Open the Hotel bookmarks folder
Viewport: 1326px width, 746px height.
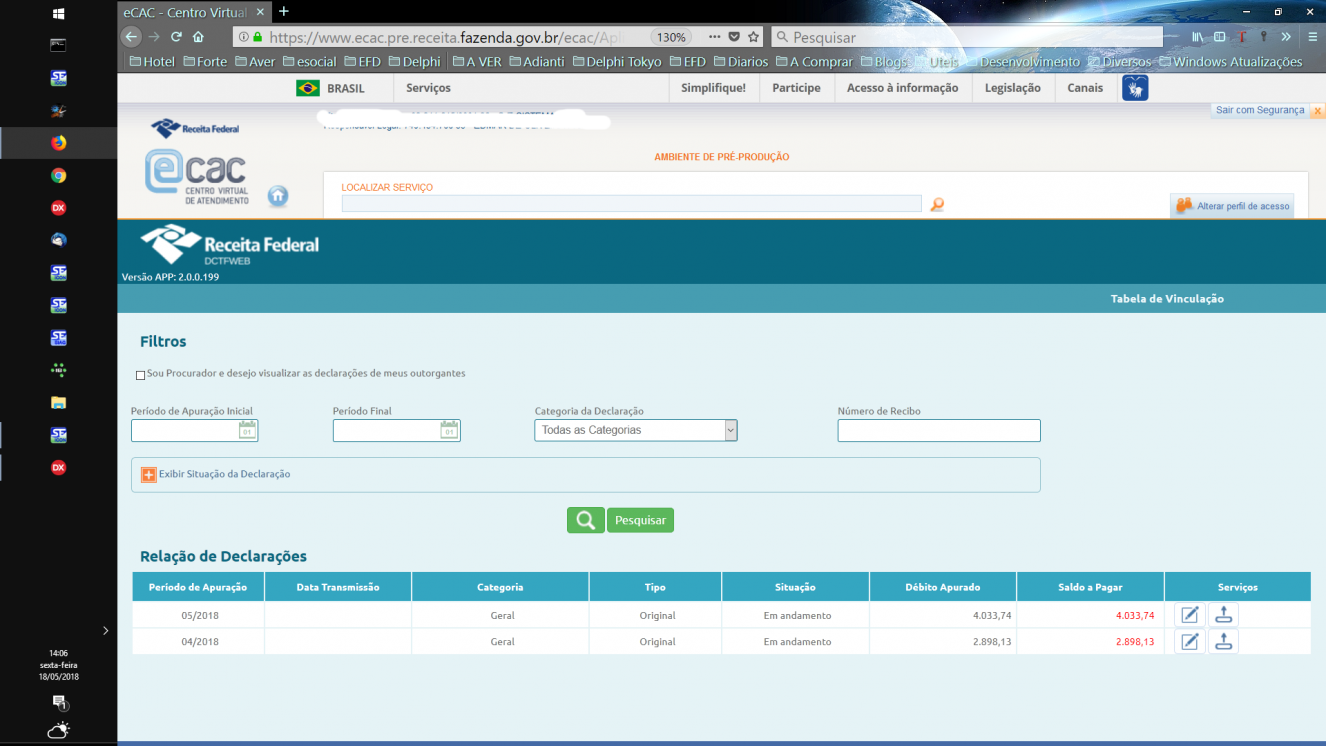click(152, 62)
